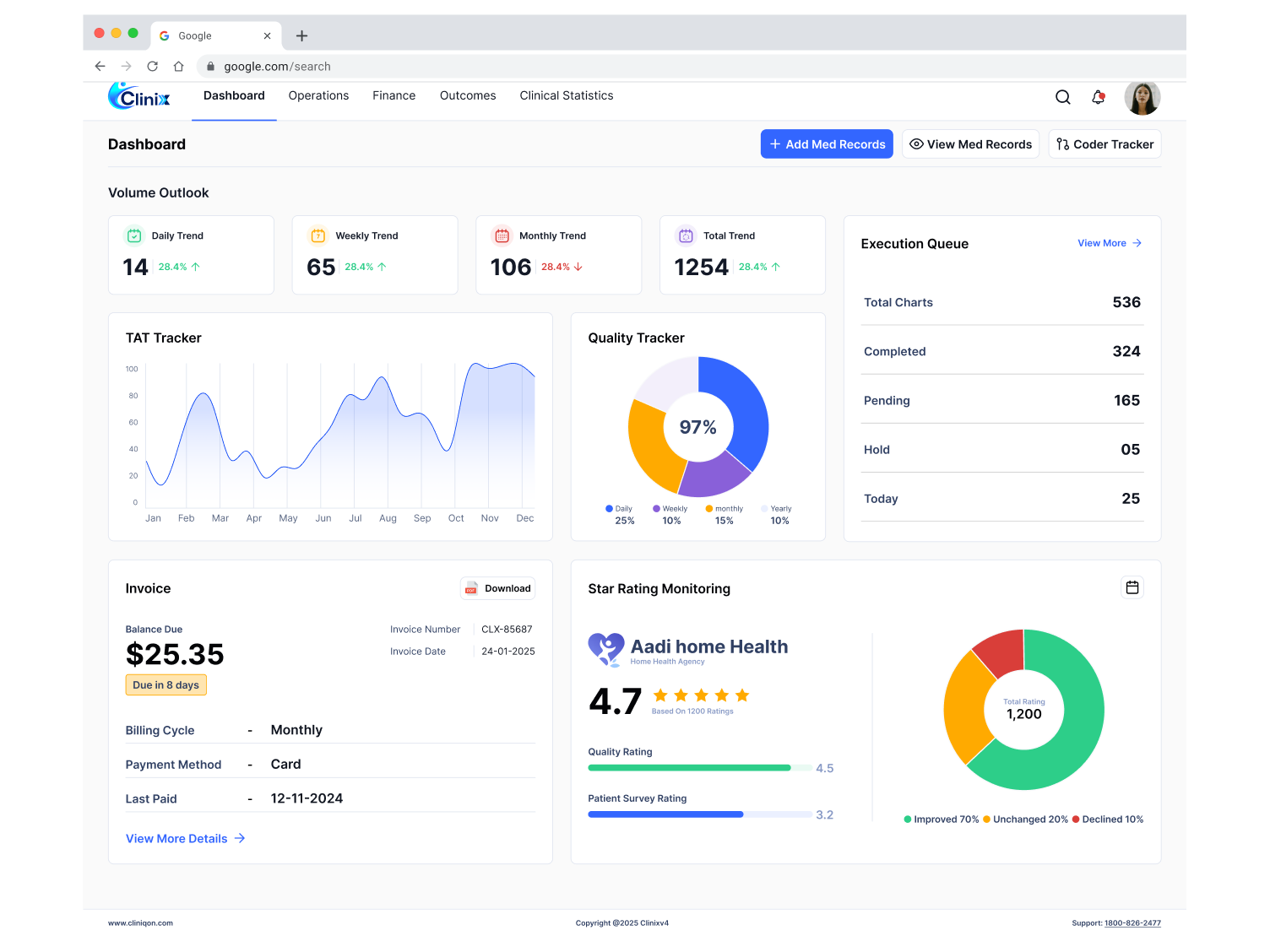Open the Coder Tracker button
This screenshot has width=1270, height=952.
tap(1104, 144)
